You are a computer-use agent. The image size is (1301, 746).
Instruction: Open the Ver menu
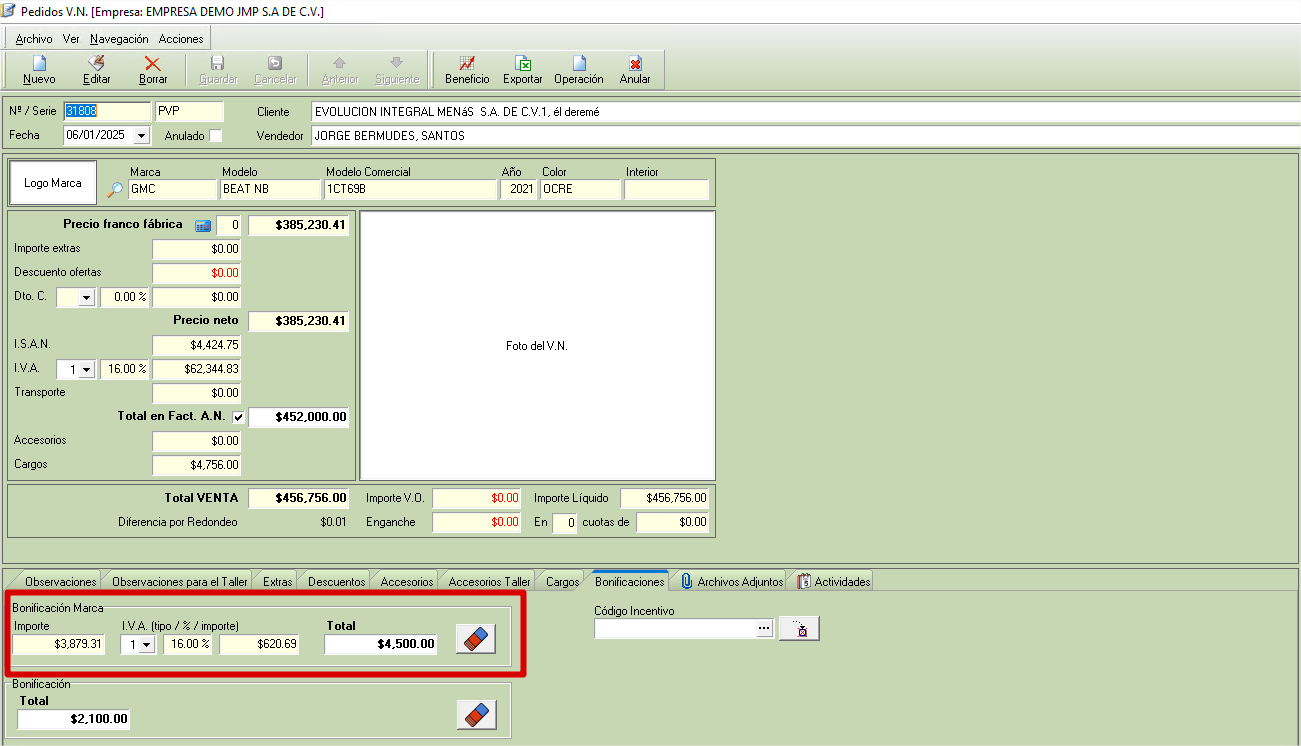71,39
